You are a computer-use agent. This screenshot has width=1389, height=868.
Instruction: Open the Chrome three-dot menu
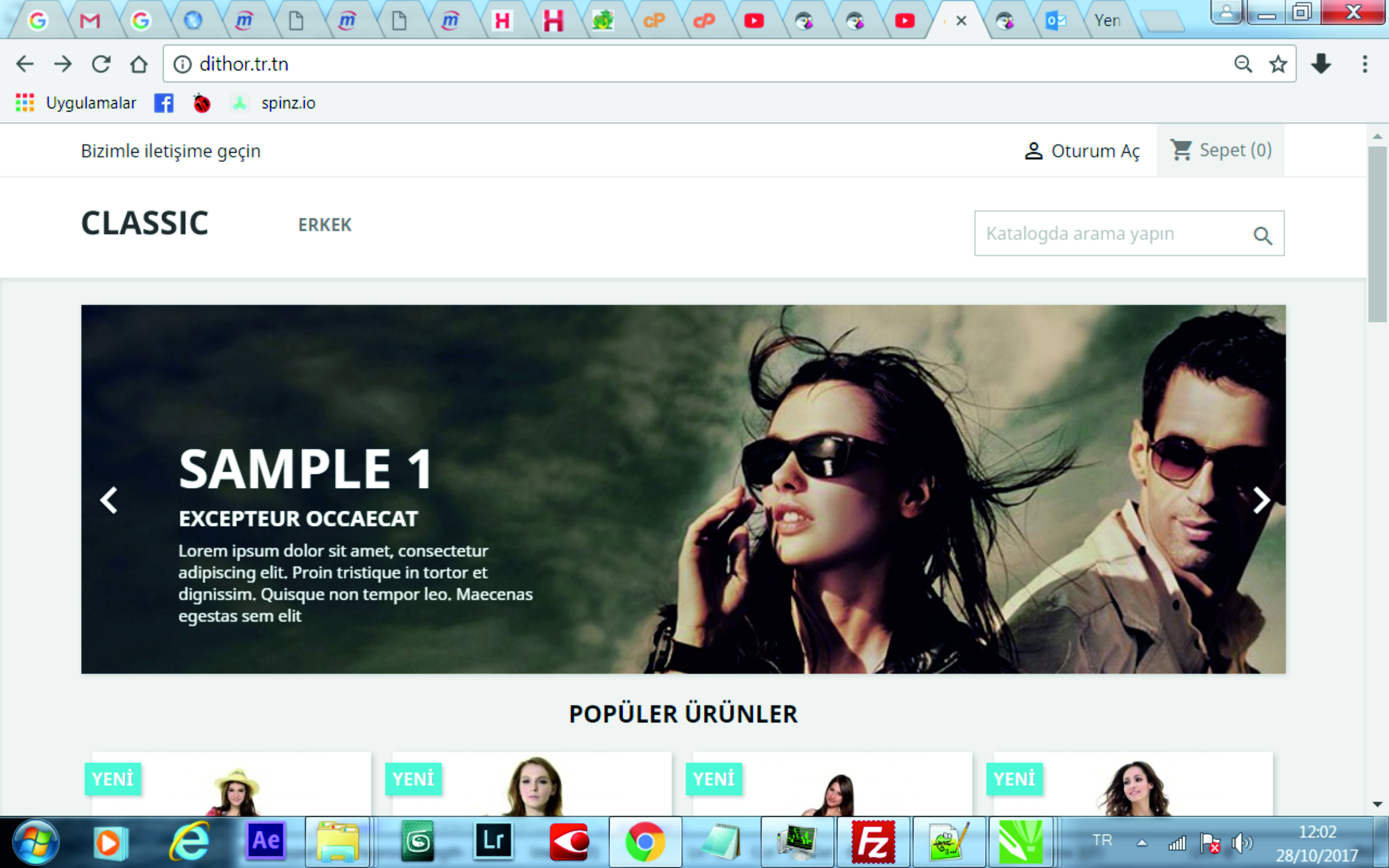(1365, 64)
